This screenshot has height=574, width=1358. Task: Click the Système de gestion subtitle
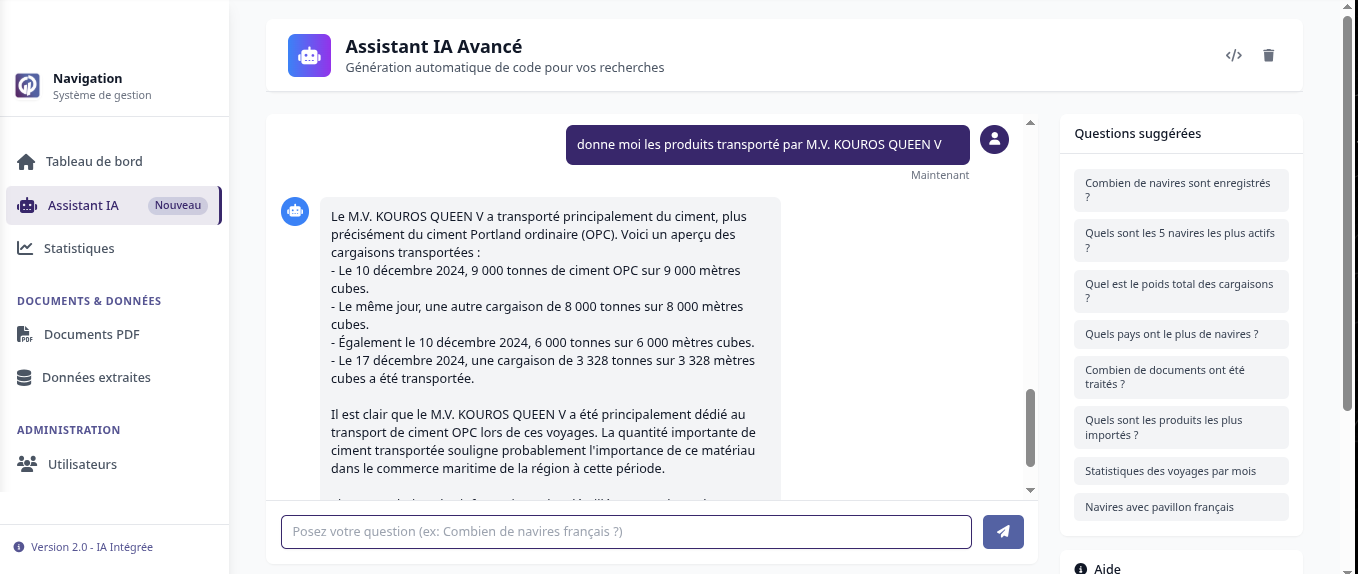click(x=102, y=96)
